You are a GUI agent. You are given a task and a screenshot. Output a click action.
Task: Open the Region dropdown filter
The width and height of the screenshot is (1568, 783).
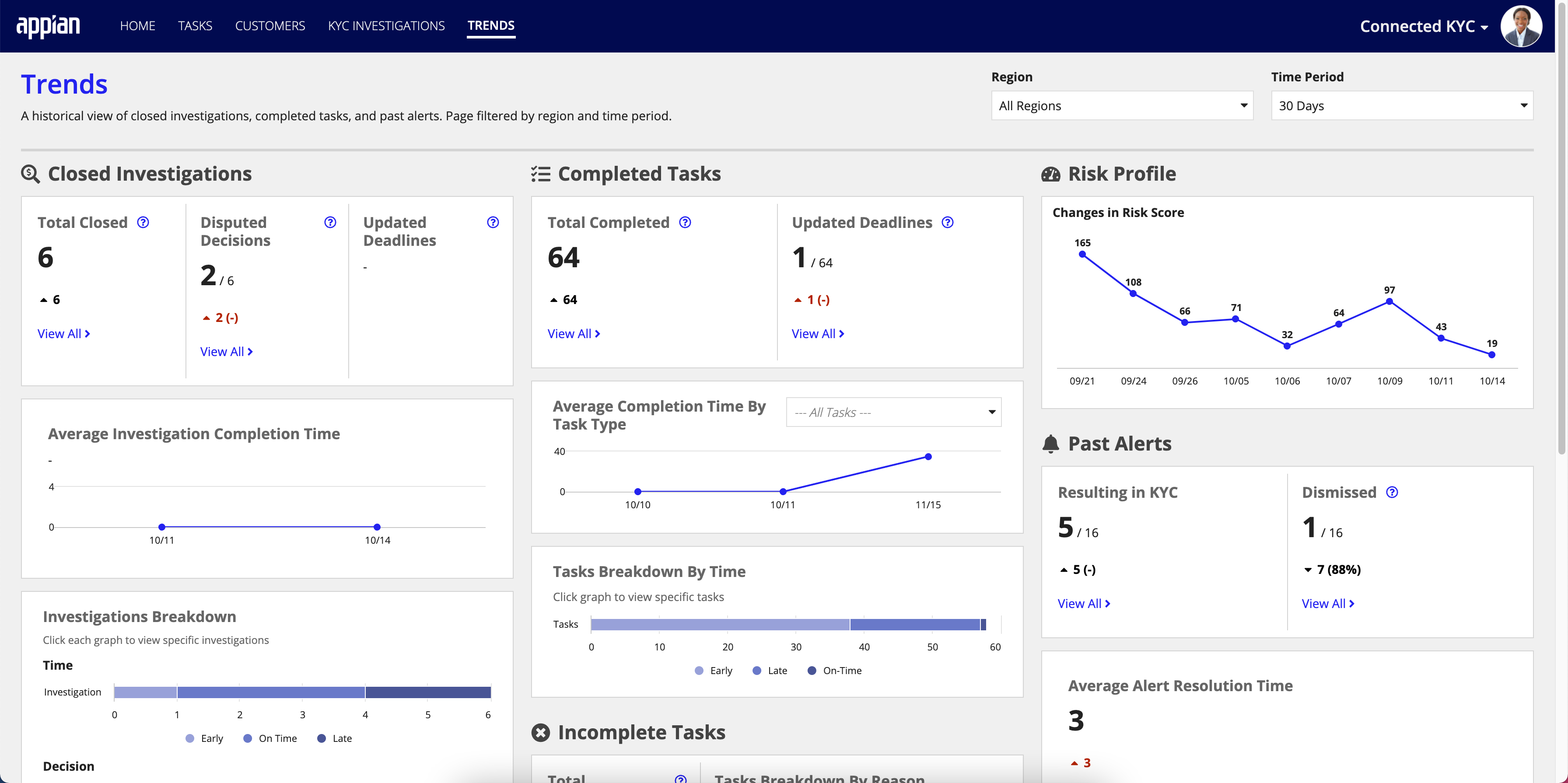point(1120,105)
